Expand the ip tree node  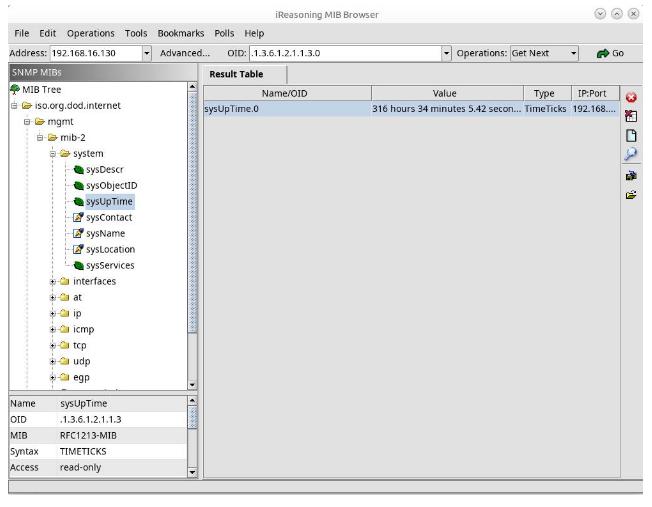[x=53, y=314]
